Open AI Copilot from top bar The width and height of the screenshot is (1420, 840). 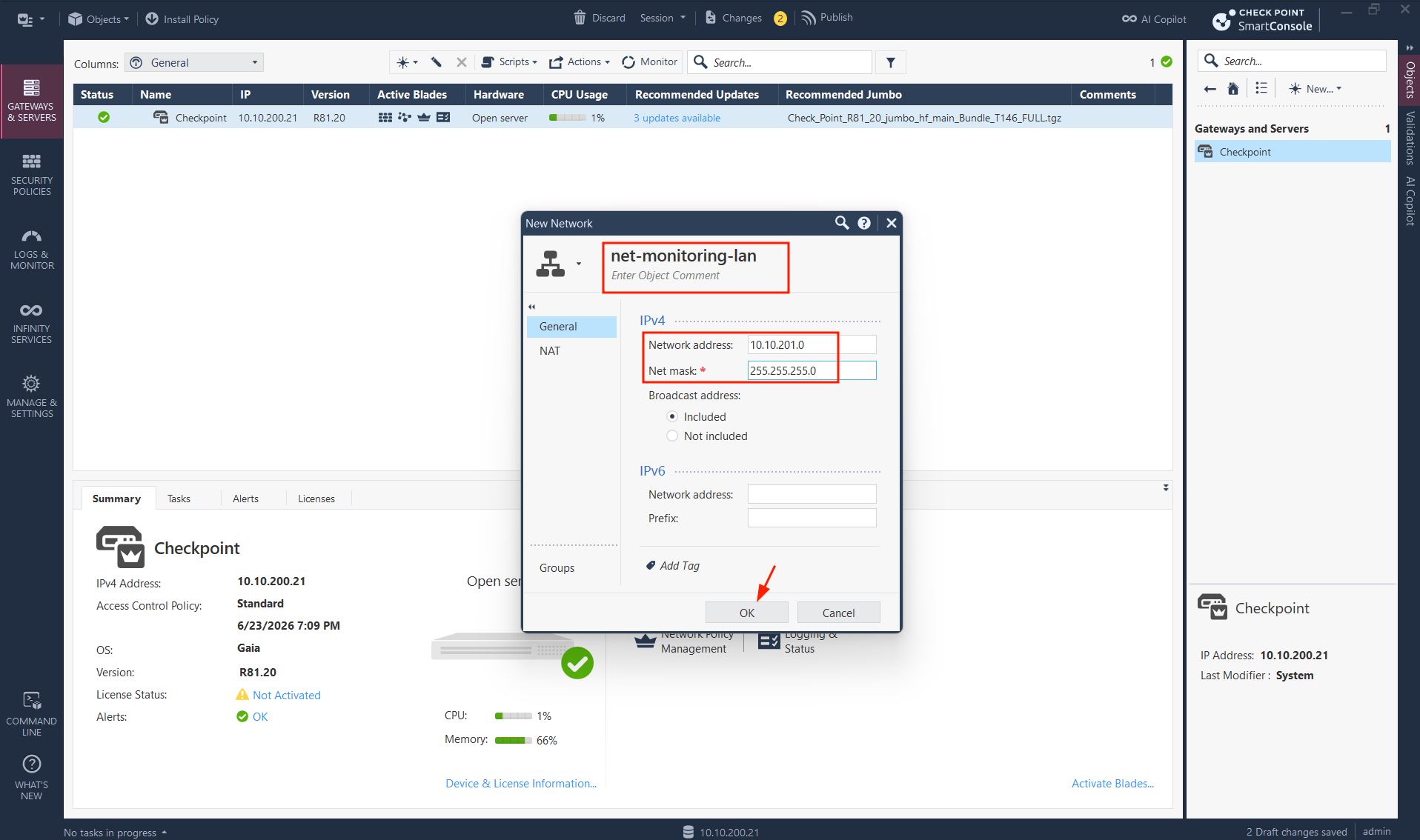1154,19
